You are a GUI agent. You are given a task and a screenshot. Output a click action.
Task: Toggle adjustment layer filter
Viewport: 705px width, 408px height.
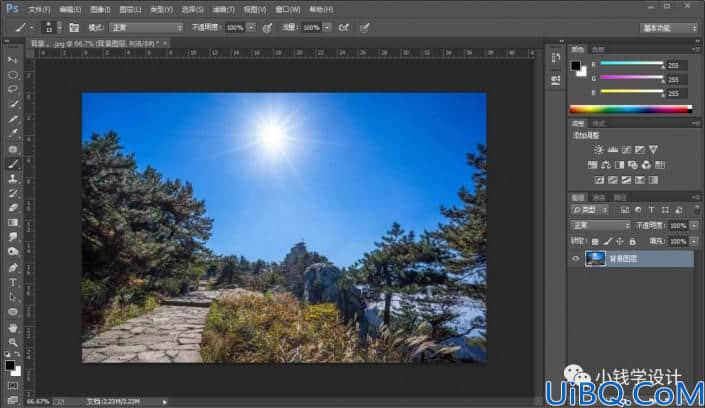point(638,210)
